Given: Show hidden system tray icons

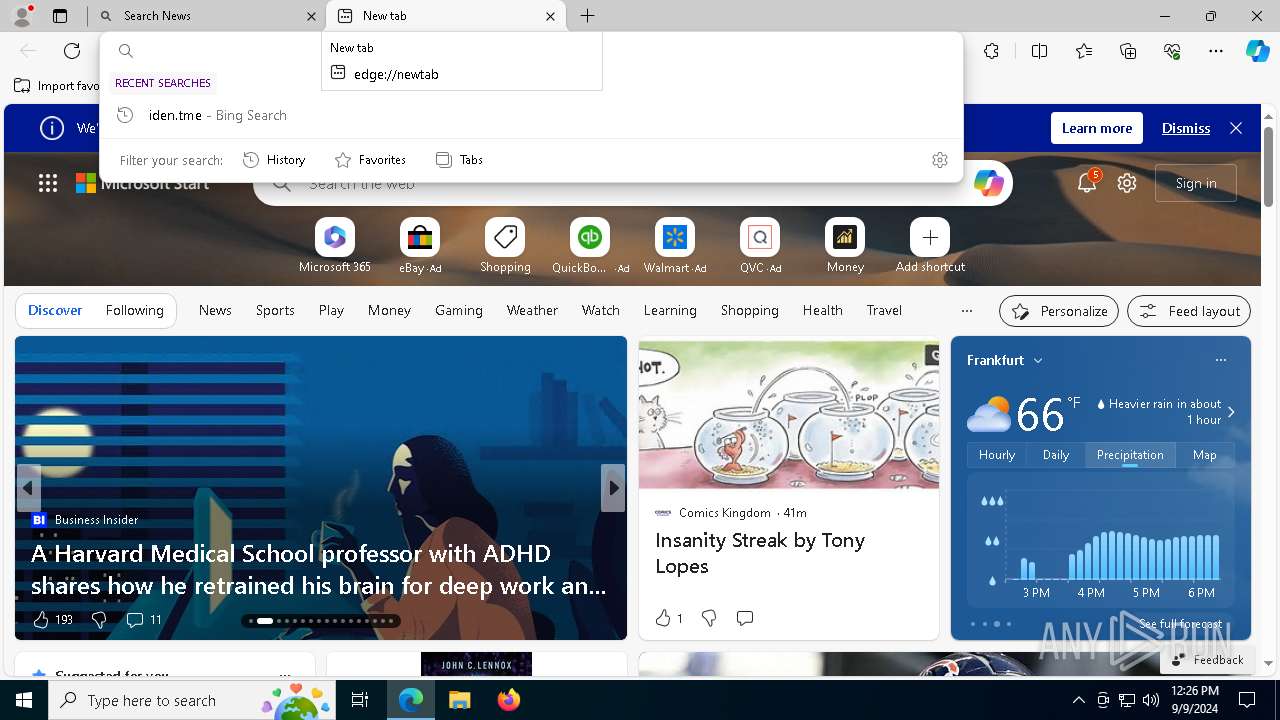Looking at the screenshot, I should point(1078,700).
